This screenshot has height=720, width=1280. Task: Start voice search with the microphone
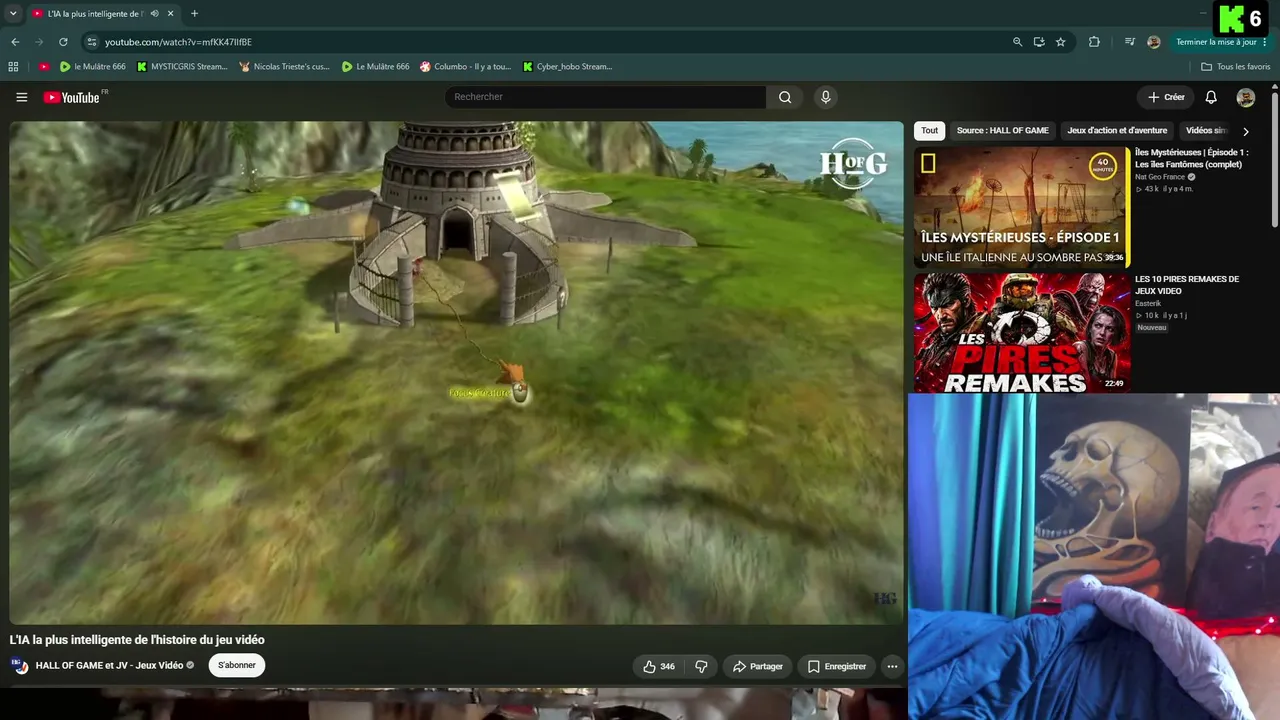(x=825, y=97)
